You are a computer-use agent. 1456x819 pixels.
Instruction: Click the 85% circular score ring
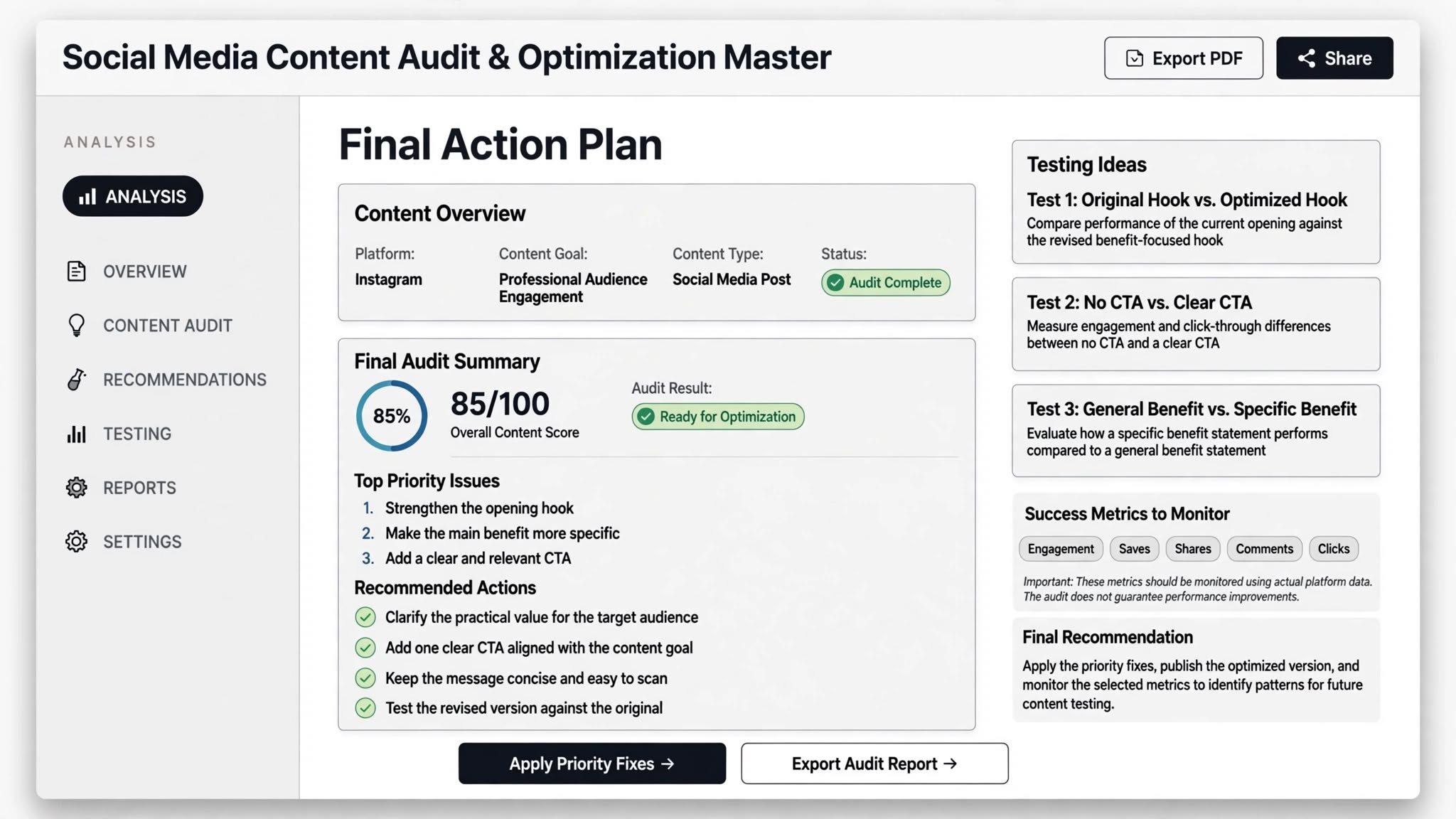click(x=392, y=416)
